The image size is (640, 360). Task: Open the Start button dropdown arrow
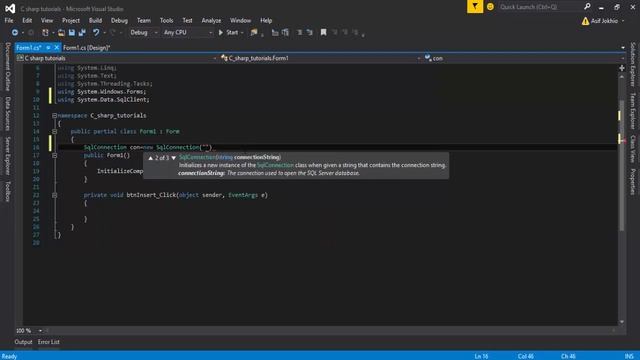tap(242, 32)
